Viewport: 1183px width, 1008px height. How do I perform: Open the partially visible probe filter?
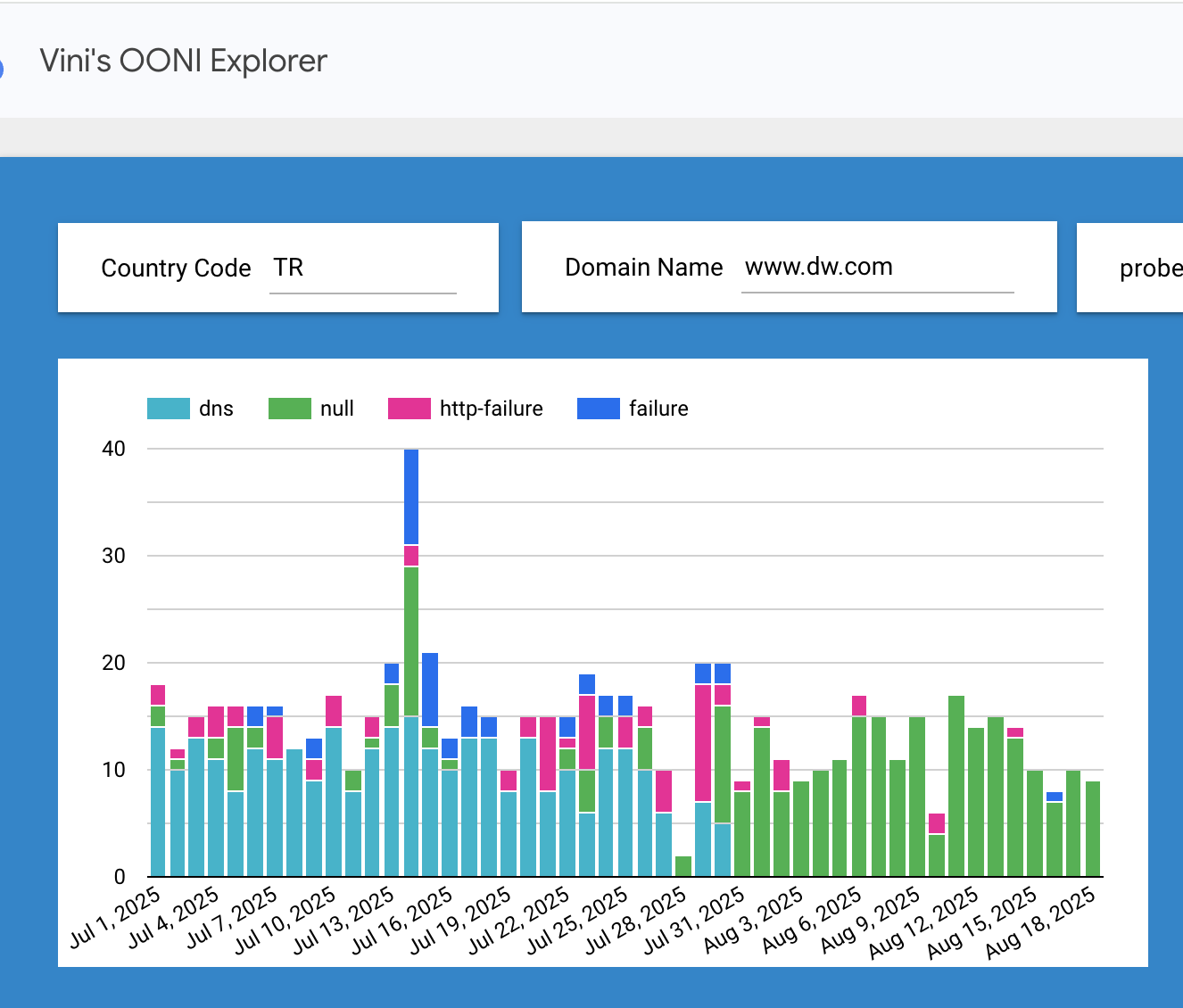point(1149,269)
